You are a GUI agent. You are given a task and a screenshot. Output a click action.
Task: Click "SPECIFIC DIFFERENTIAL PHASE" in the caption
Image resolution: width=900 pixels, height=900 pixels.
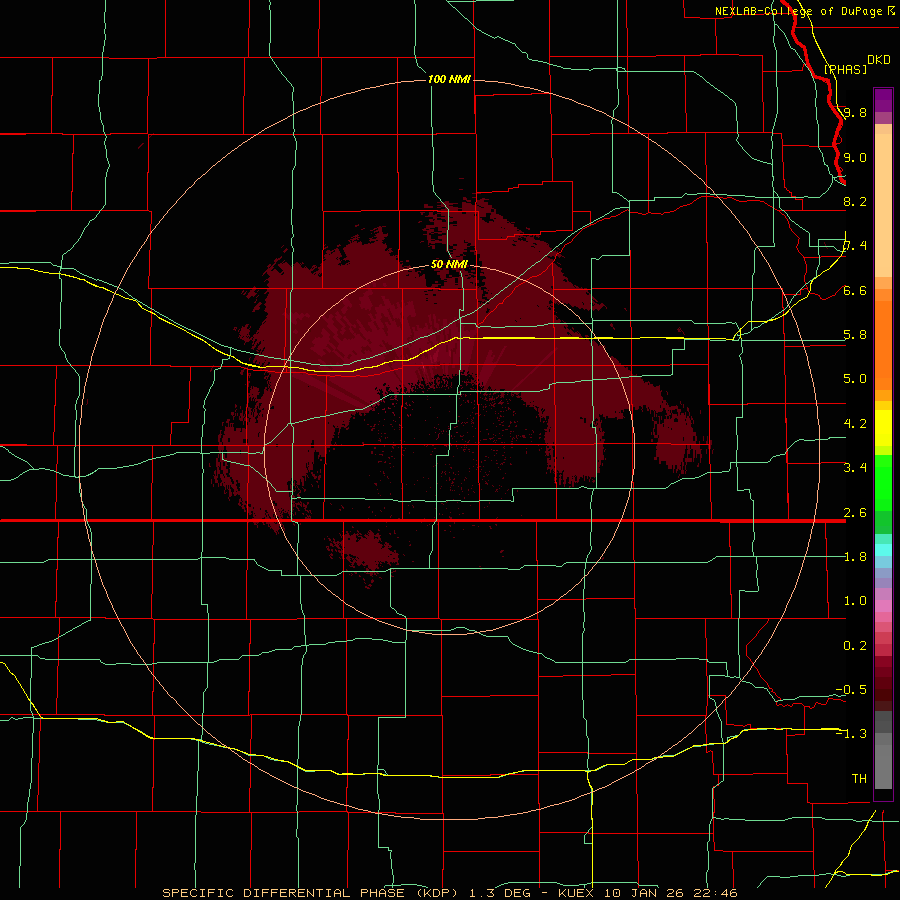tap(284, 893)
